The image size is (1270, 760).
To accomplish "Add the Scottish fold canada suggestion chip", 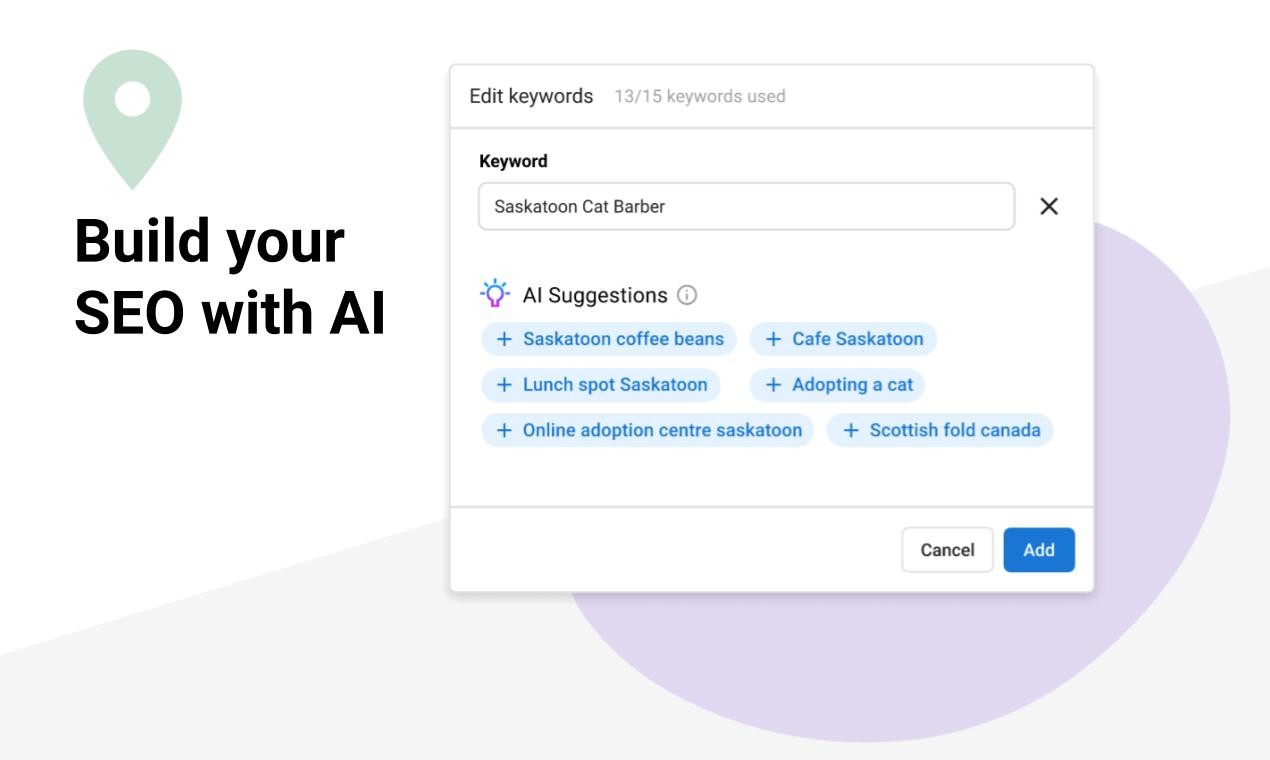I will point(940,430).
